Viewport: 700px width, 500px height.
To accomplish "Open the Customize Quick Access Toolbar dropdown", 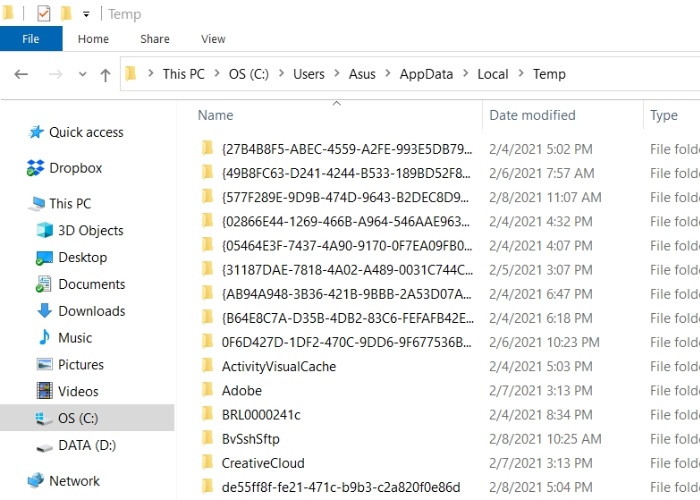I will [x=86, y=14].
